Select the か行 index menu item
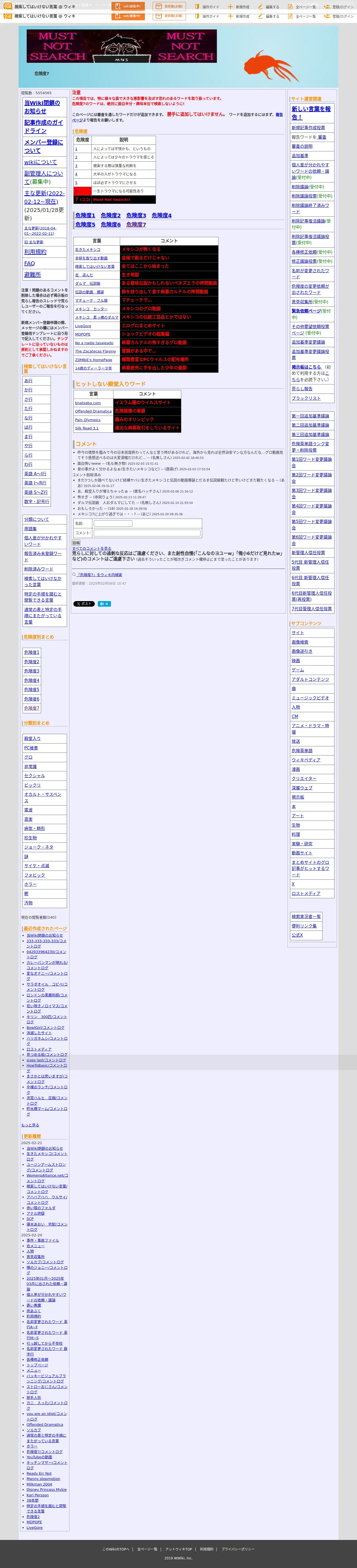This screenshot has height=1568, width=357. (x=29, y=389)
